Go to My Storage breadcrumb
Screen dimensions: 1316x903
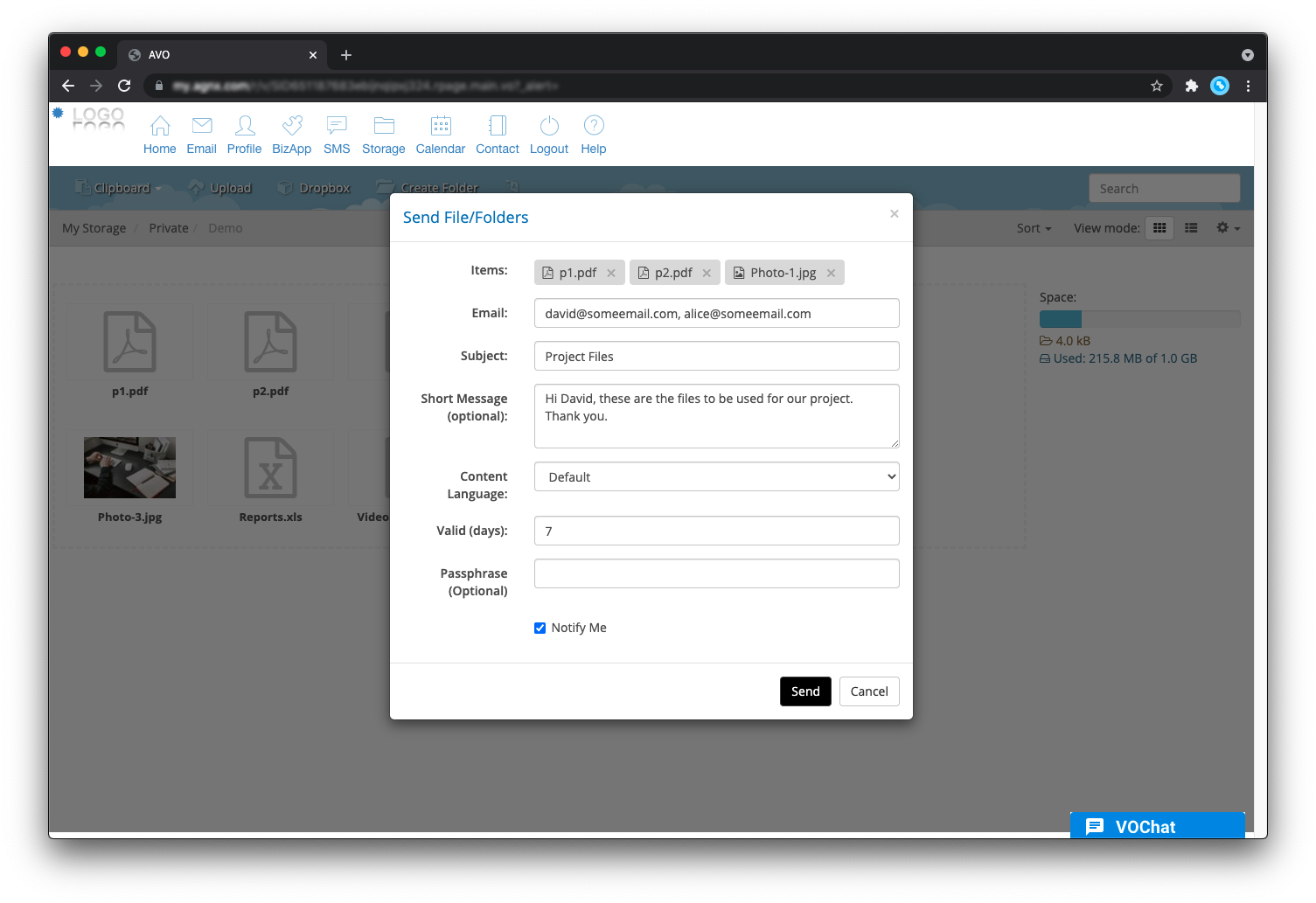94,228
